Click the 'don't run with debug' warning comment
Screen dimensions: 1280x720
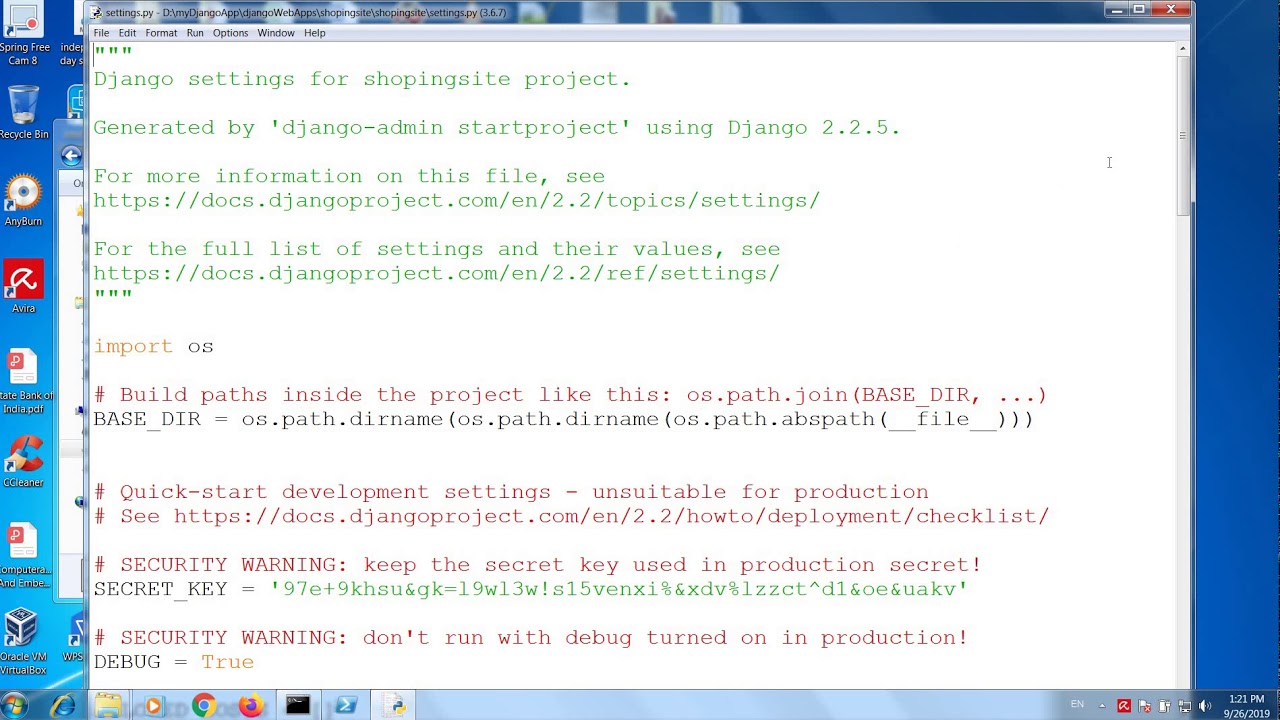point(530,638)
